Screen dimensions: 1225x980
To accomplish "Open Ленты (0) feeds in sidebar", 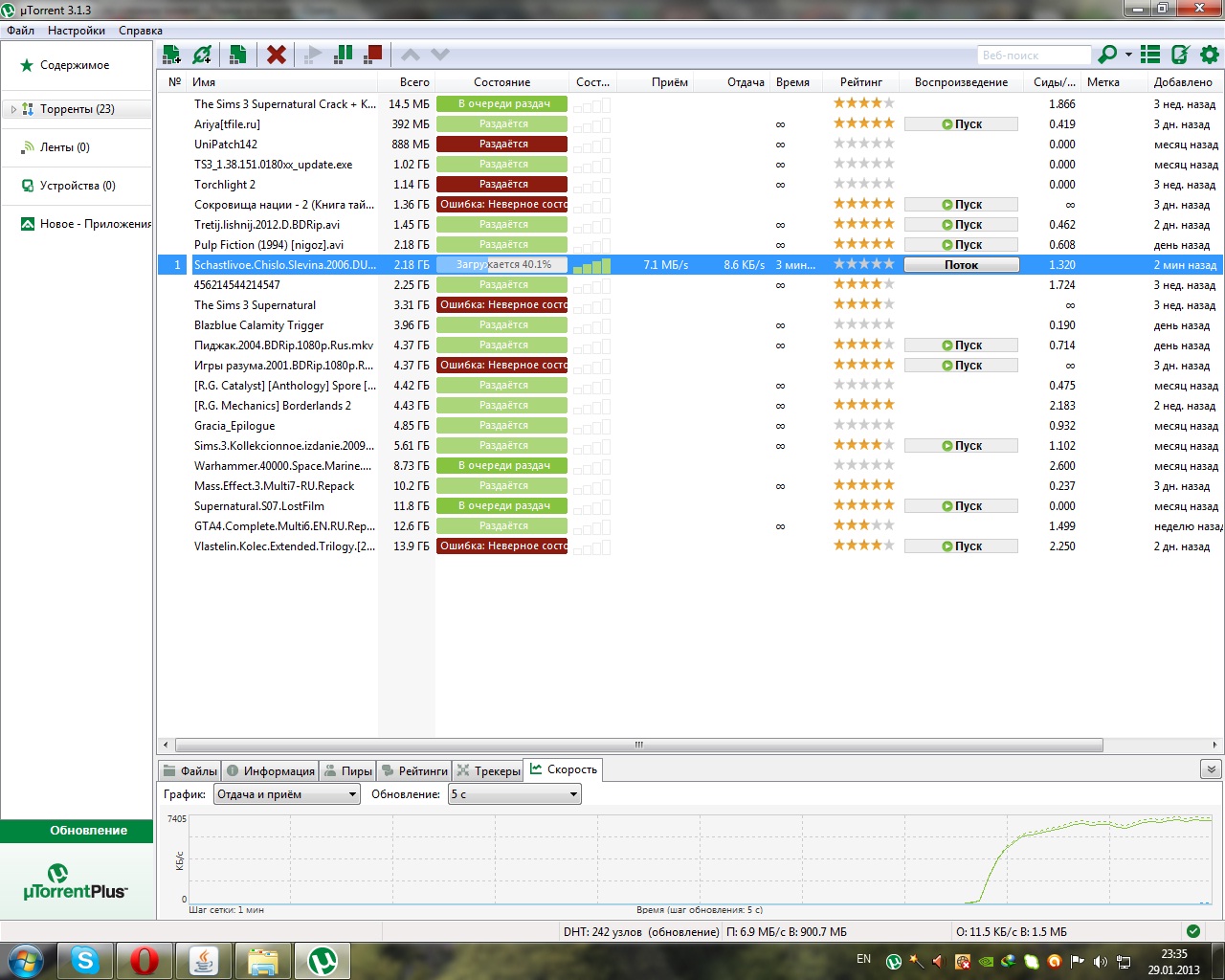I will 65,147.
